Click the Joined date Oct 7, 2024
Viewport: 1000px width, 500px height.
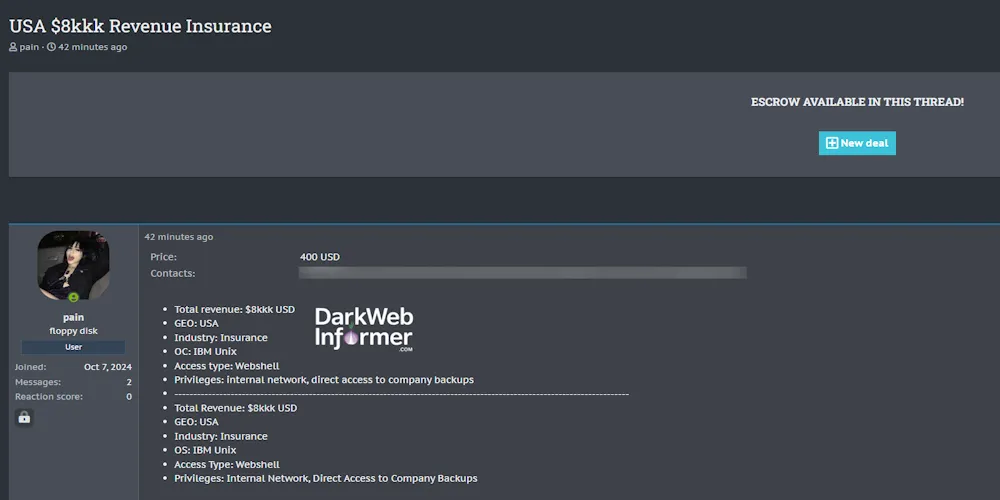tap(107, 367)
